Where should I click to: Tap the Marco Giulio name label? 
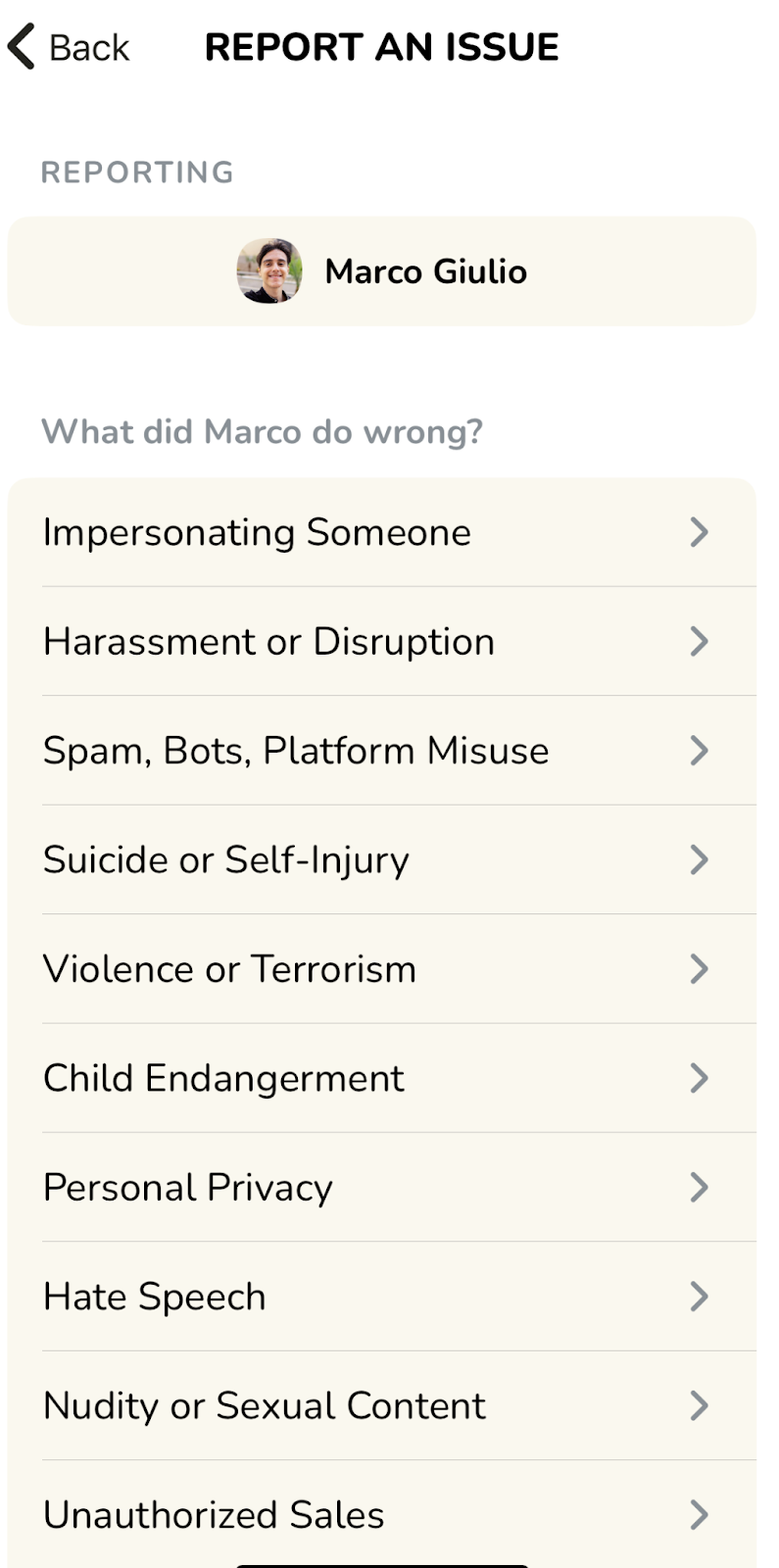[425, 271]
